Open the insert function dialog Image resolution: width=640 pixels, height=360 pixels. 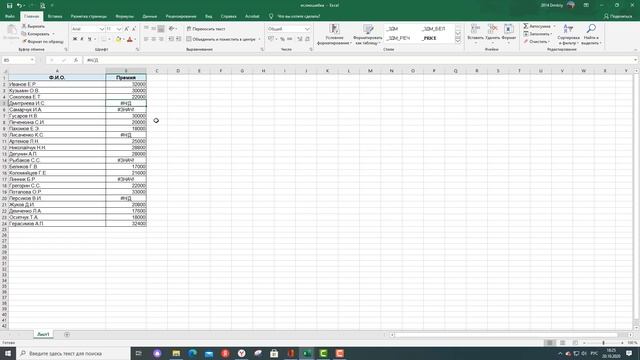click(x=76, y=60)
